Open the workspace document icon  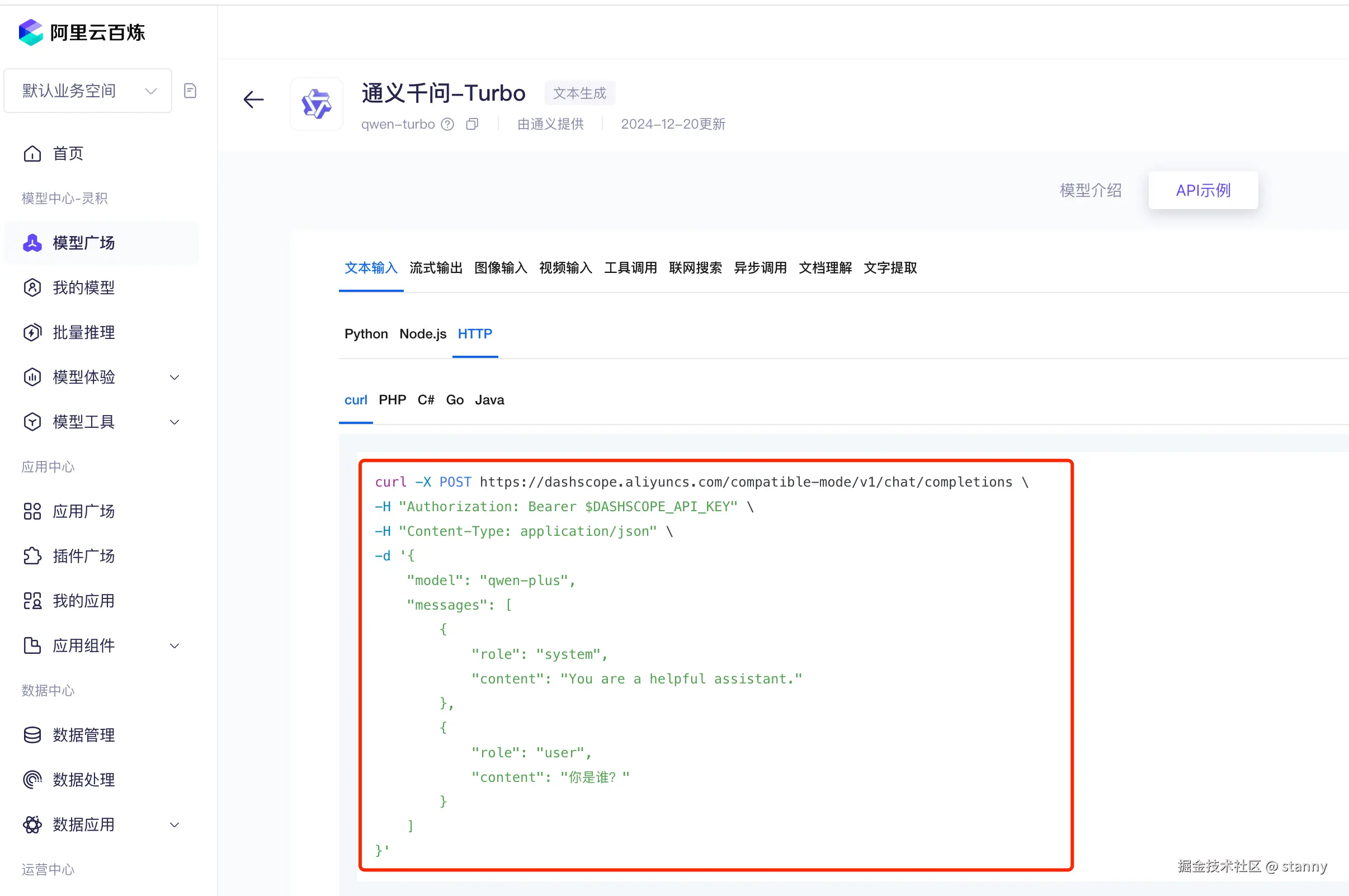point(190,91)
